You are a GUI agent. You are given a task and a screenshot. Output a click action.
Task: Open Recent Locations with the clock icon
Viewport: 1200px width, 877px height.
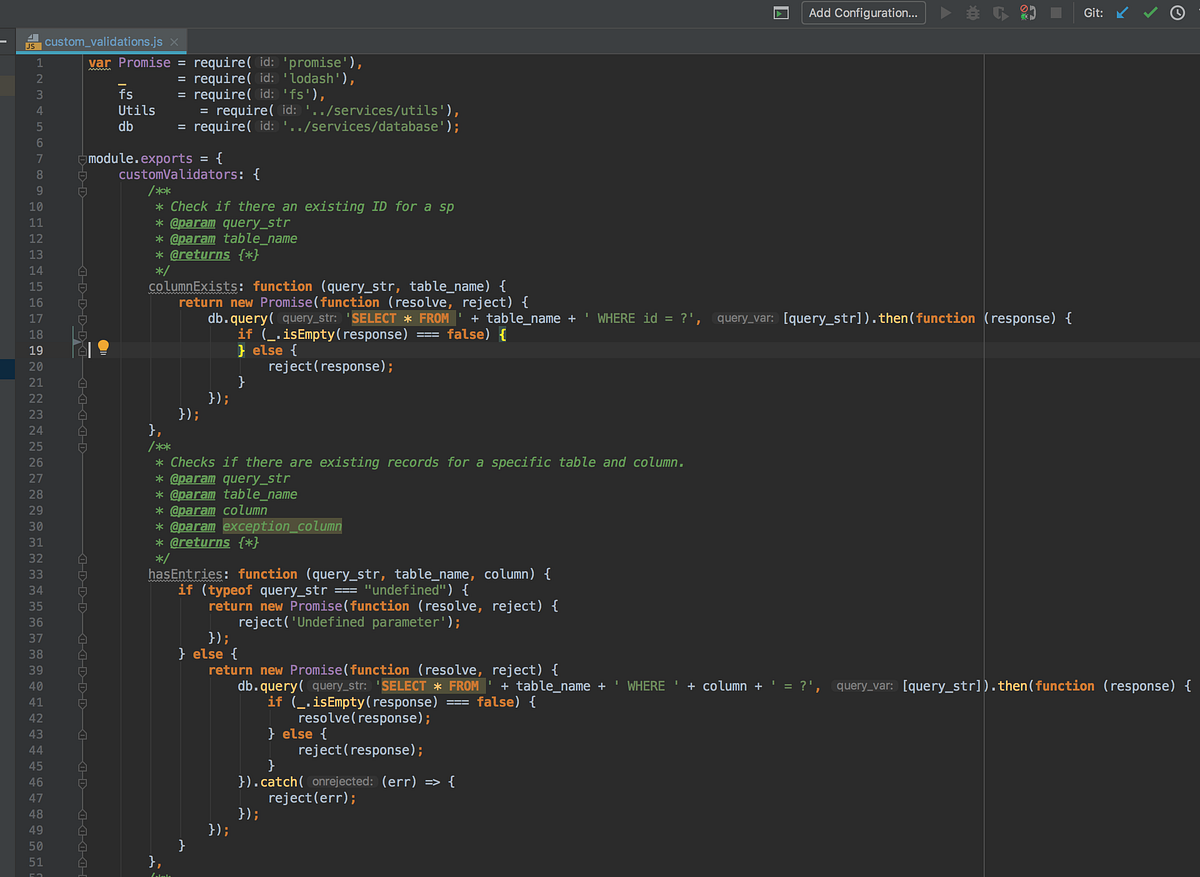click(1177, 13)
